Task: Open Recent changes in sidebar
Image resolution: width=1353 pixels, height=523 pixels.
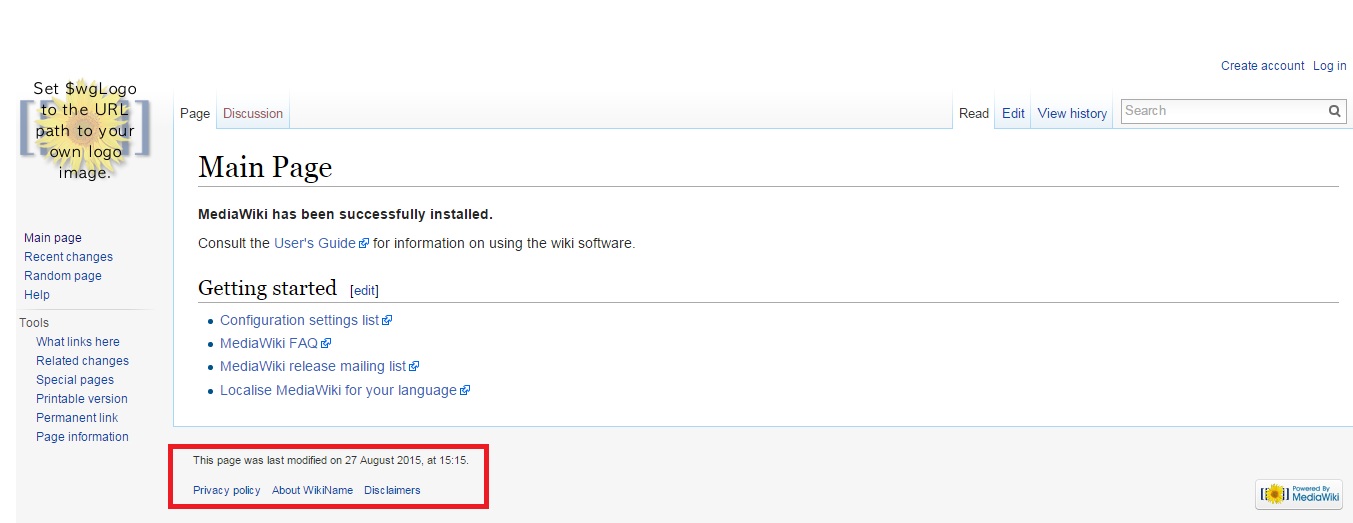Action: (68, 257)
